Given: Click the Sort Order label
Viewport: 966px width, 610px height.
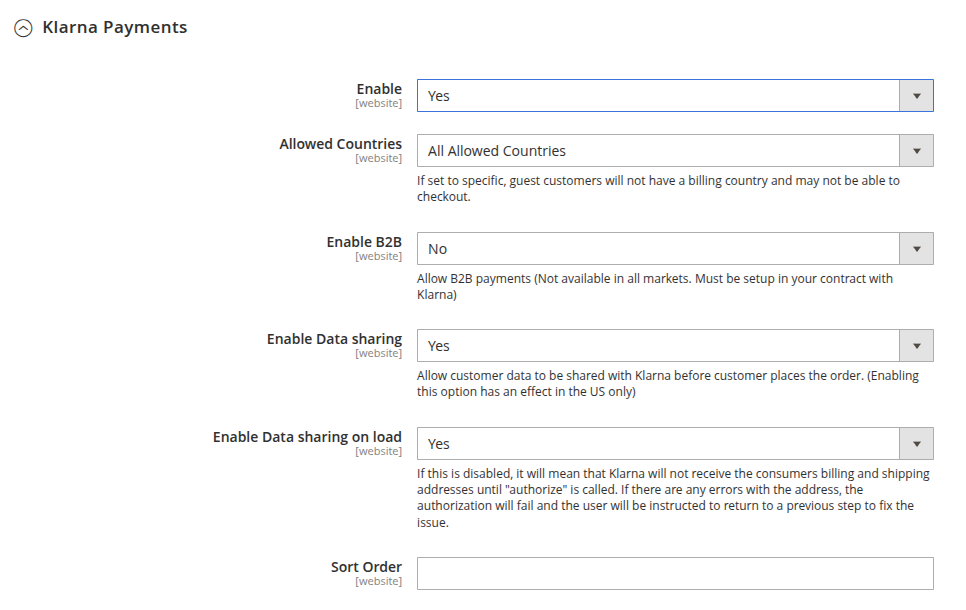Looking at the screenshot, I should pyautogui.click(x=366, y=567).
